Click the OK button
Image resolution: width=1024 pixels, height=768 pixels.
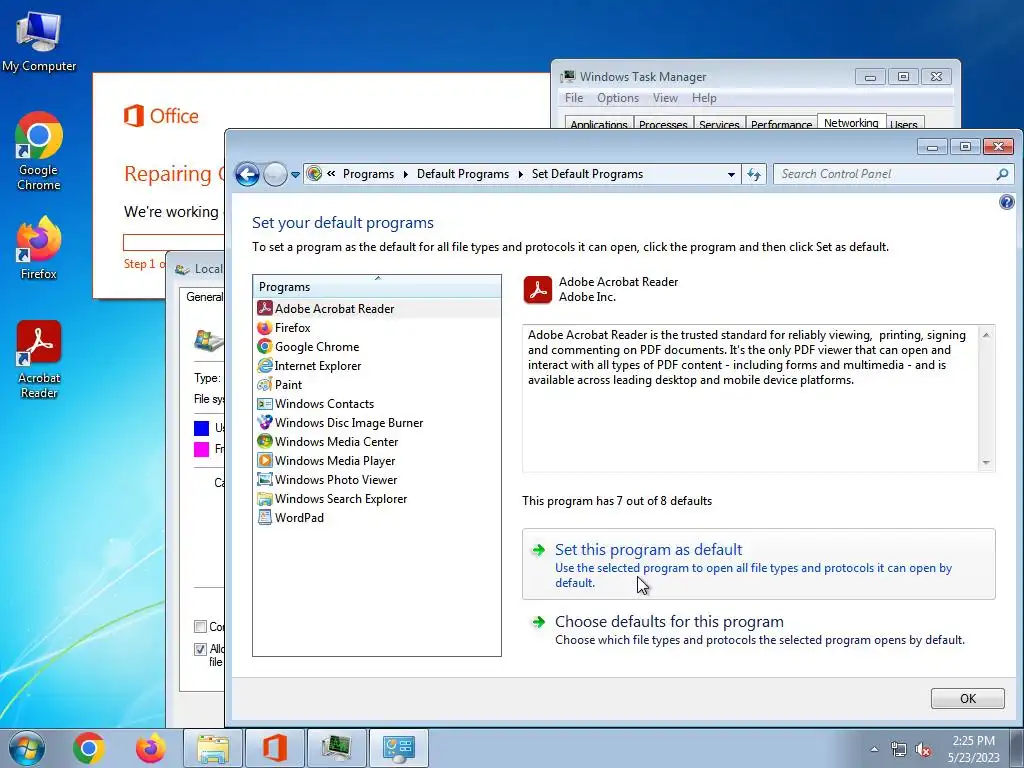click(x=967, y=698)
